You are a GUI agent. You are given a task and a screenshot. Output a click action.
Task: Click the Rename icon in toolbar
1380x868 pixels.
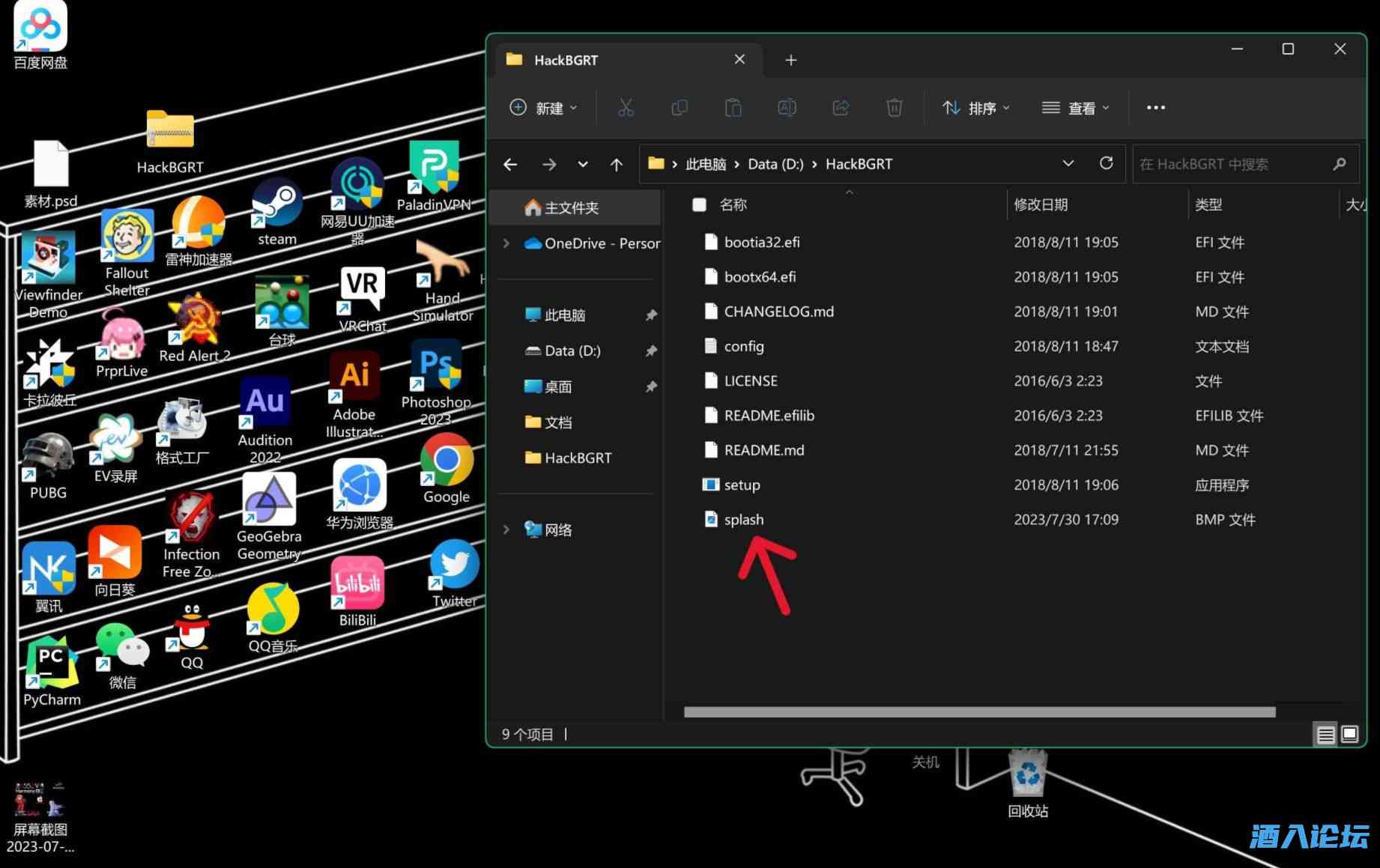pyautogui.click(x=787, y=108)
